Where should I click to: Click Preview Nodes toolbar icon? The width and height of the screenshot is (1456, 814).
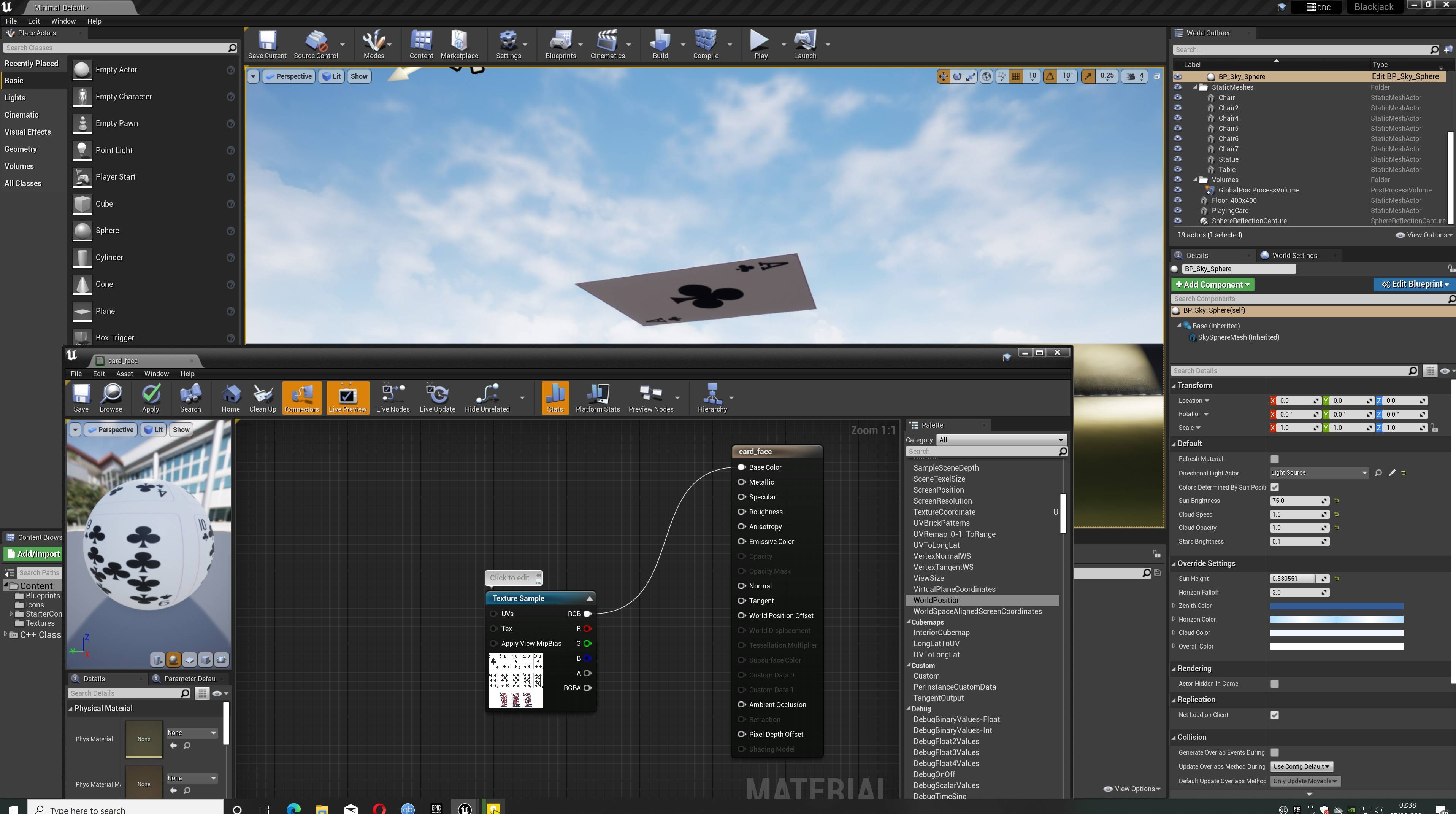(x=650, y=397)
